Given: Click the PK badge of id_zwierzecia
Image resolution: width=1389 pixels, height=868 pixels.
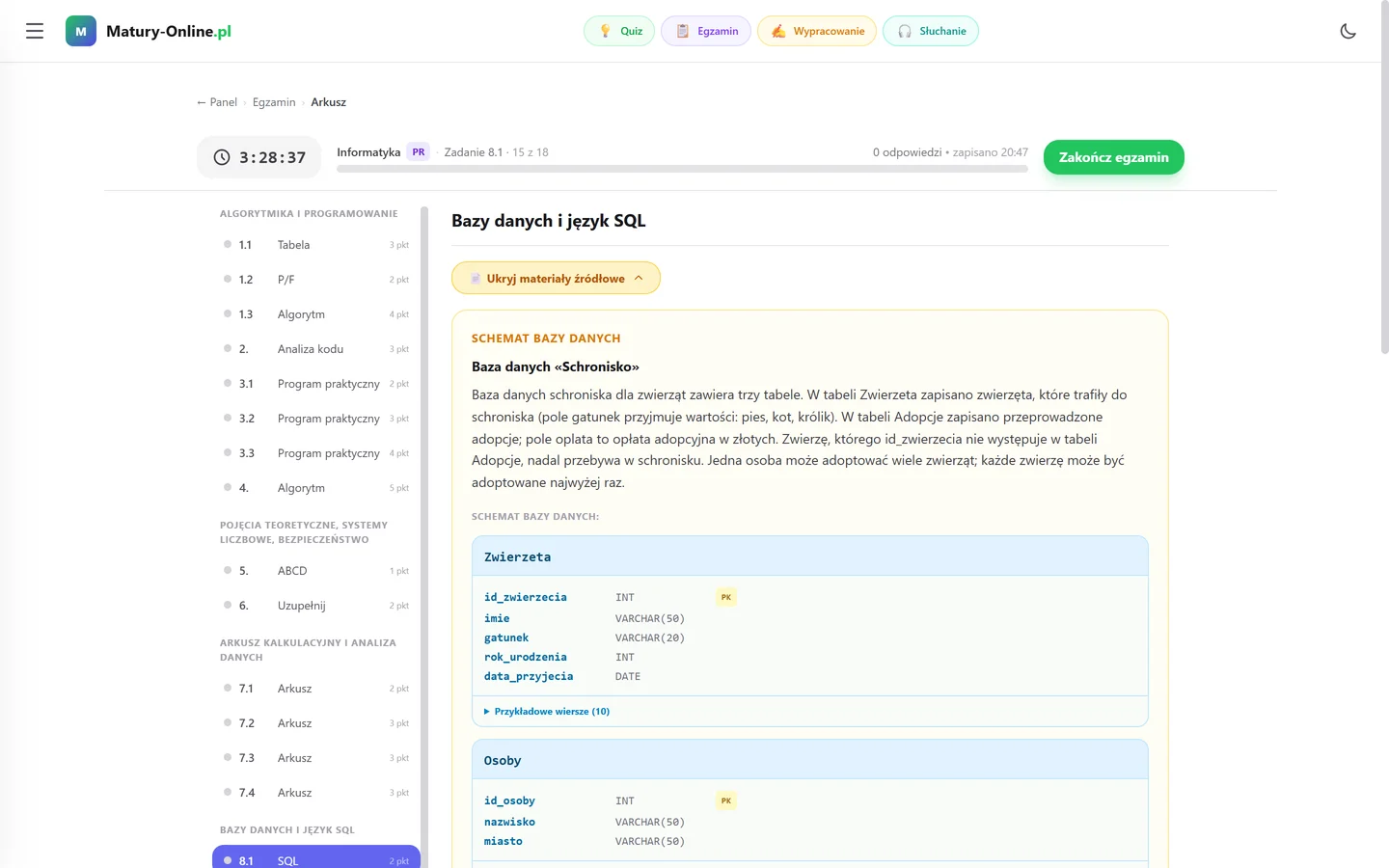Looking at the screenshot, I should pos(726,598).
